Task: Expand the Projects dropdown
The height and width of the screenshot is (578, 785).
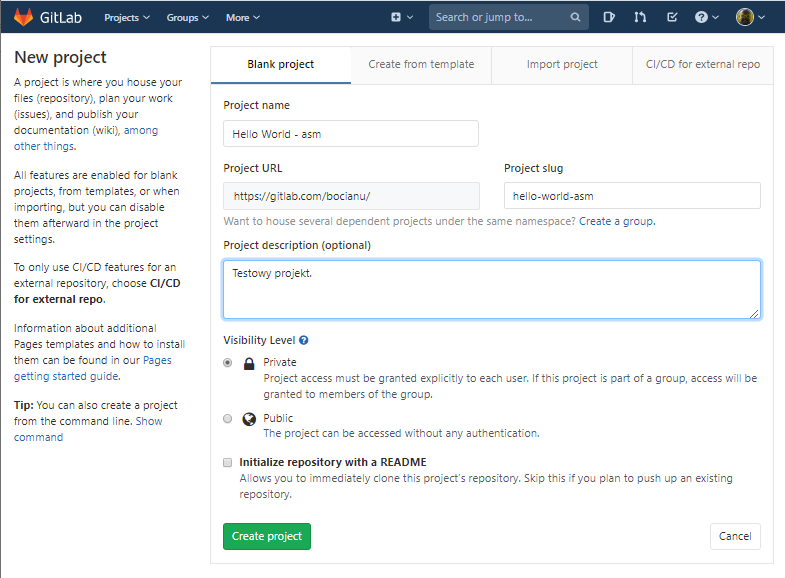Action: 127,18
